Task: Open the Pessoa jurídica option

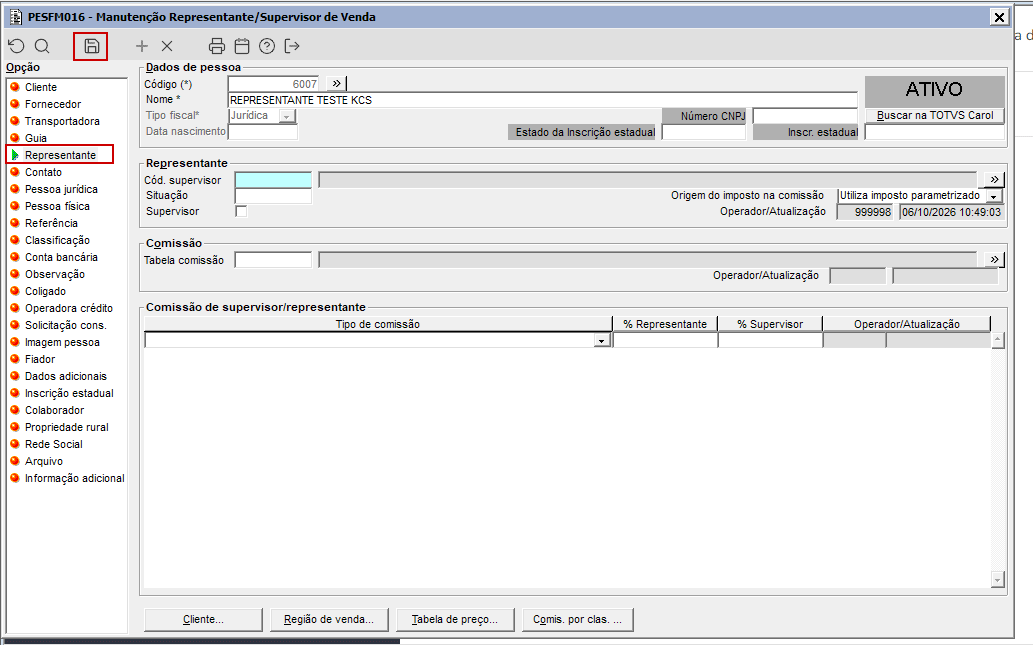Action: point(61,189)
